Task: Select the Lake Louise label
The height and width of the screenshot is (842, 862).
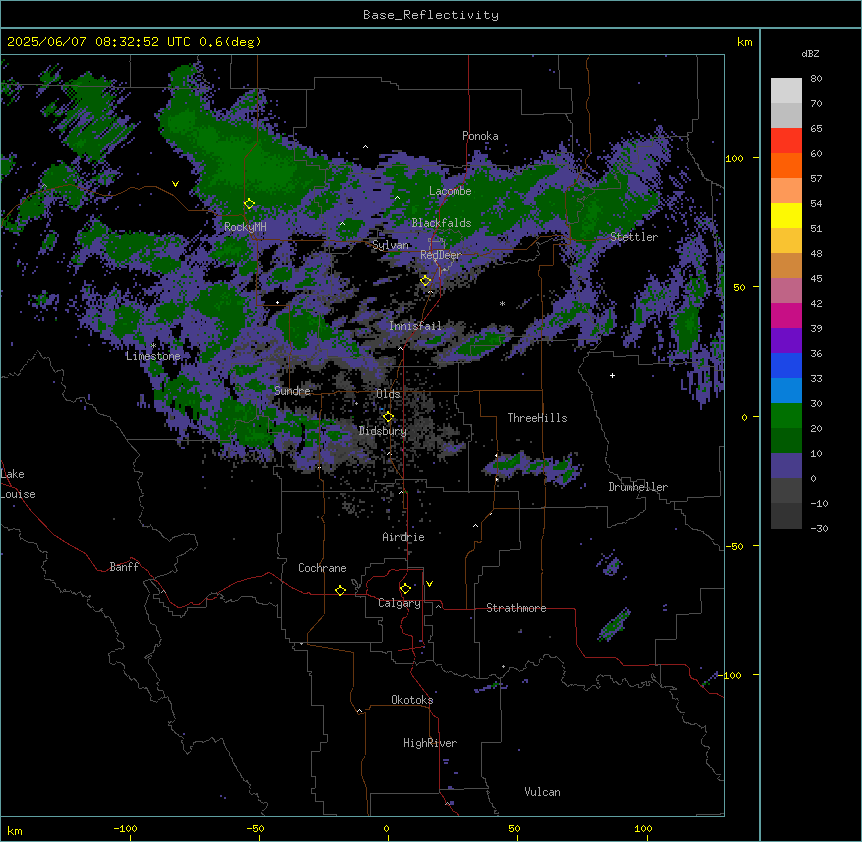Action: [17, 484]
